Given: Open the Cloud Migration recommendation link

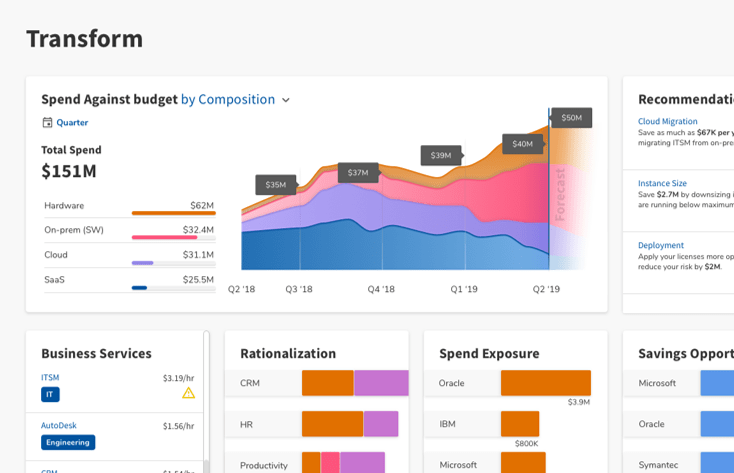Looking at the screenshot, I should (x=668, y=122).
